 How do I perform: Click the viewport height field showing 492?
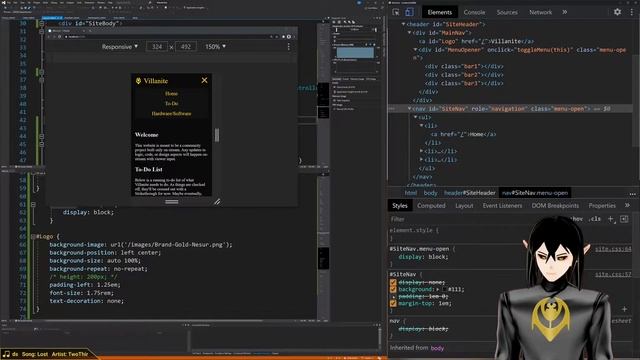point(186,47)
